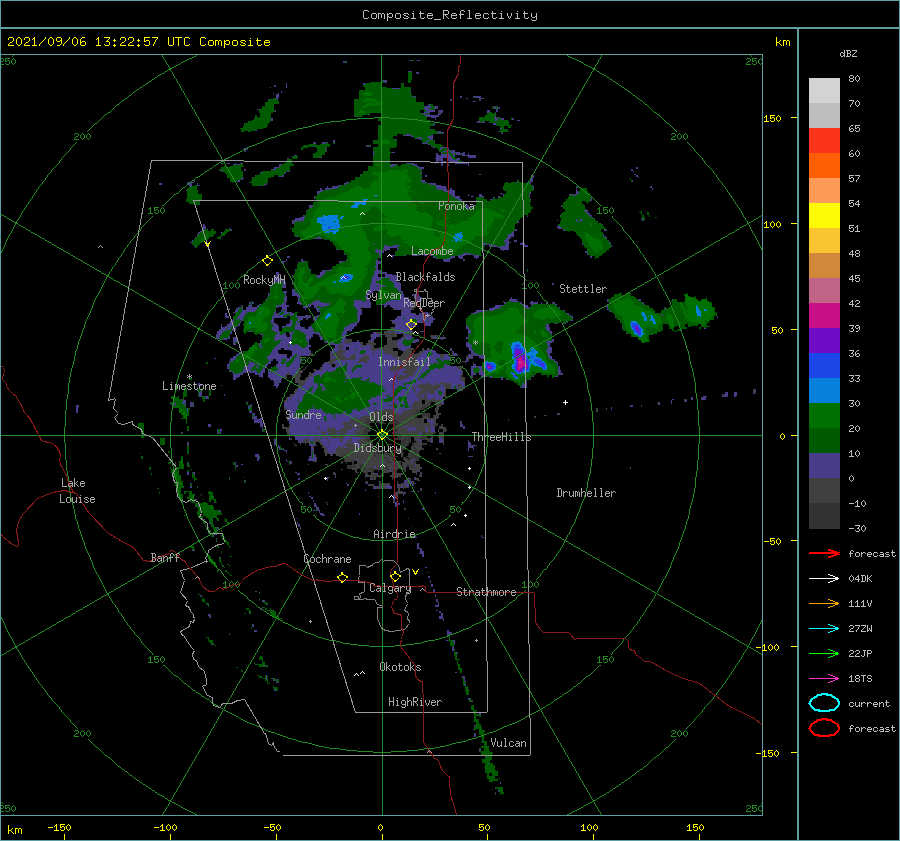Click the Vulcan town label
The width and height of the screenshot is (900, 841).
click(x=508, y=743)
